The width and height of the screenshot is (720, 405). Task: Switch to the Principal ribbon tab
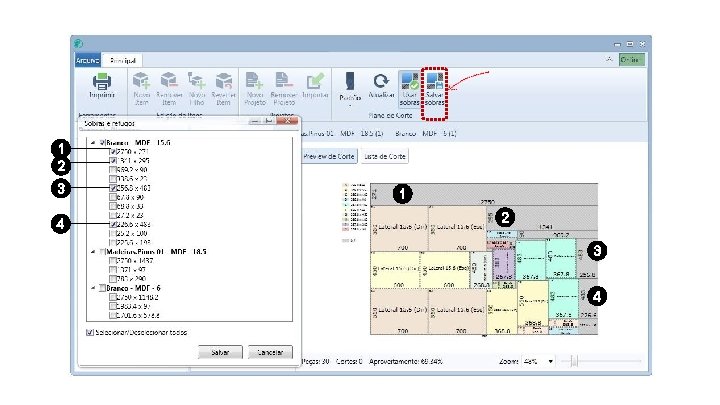click(x=123, y=60)
